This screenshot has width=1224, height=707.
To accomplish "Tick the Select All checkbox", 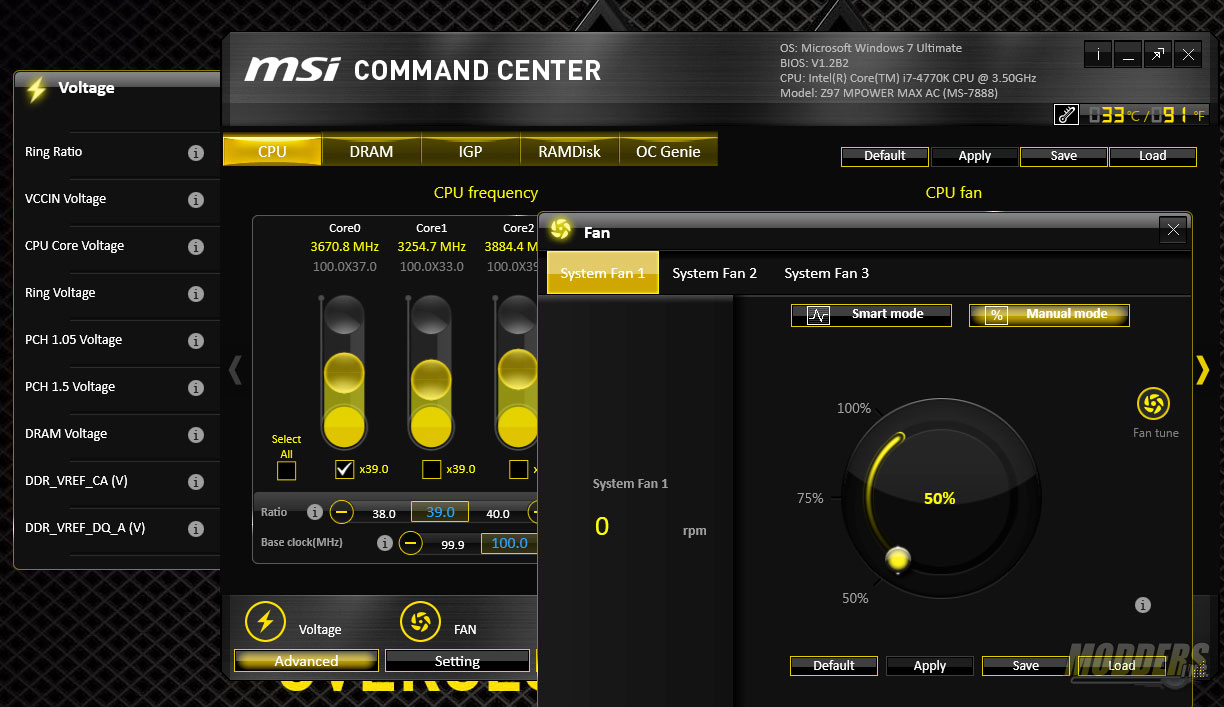I will (x=287, y=470).
